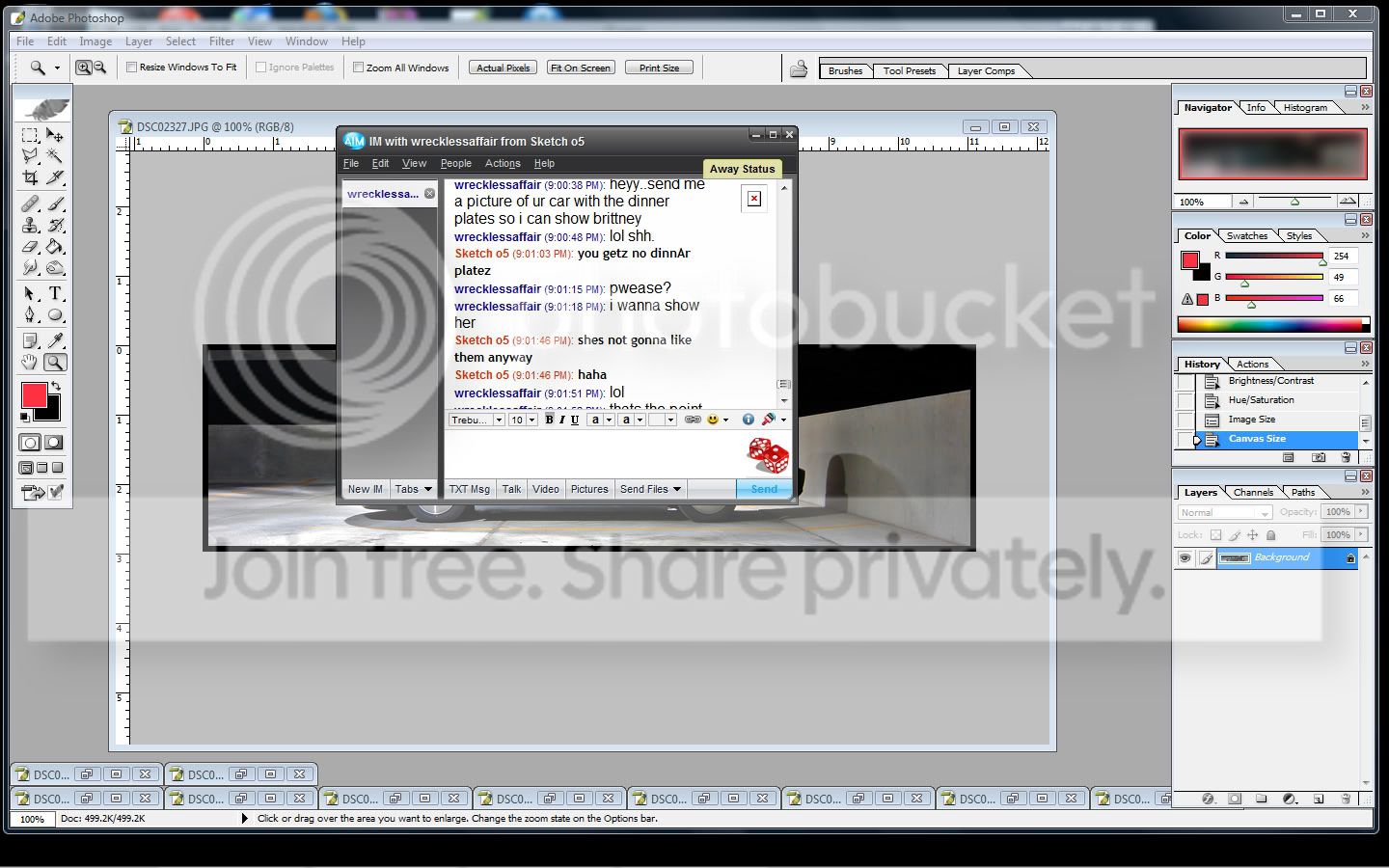Screen dimensions: 1389x868
Task: Select the Paint Bucket tool
Action: [x=55, y=246]
